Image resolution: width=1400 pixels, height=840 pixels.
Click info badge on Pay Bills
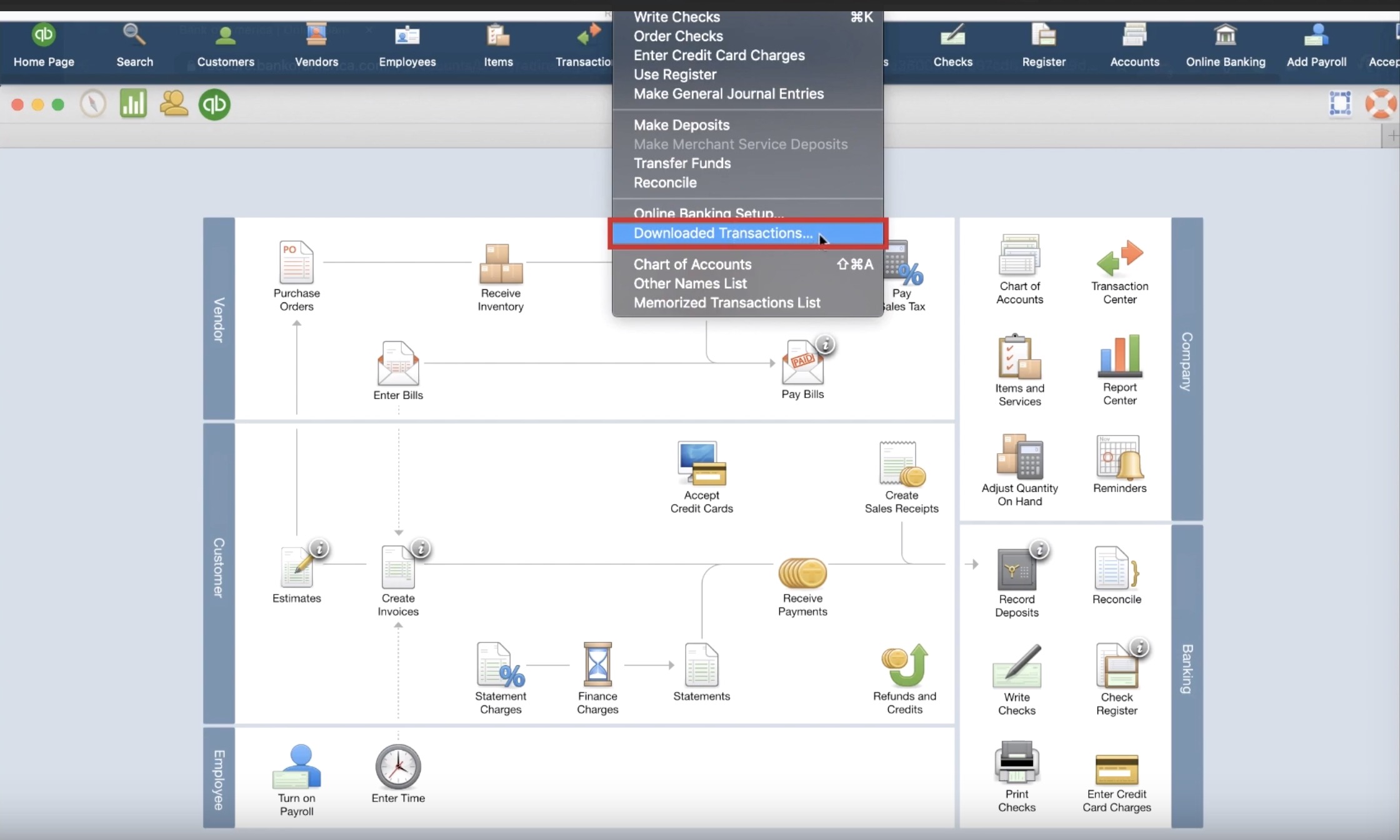click(x=826, y=344)
